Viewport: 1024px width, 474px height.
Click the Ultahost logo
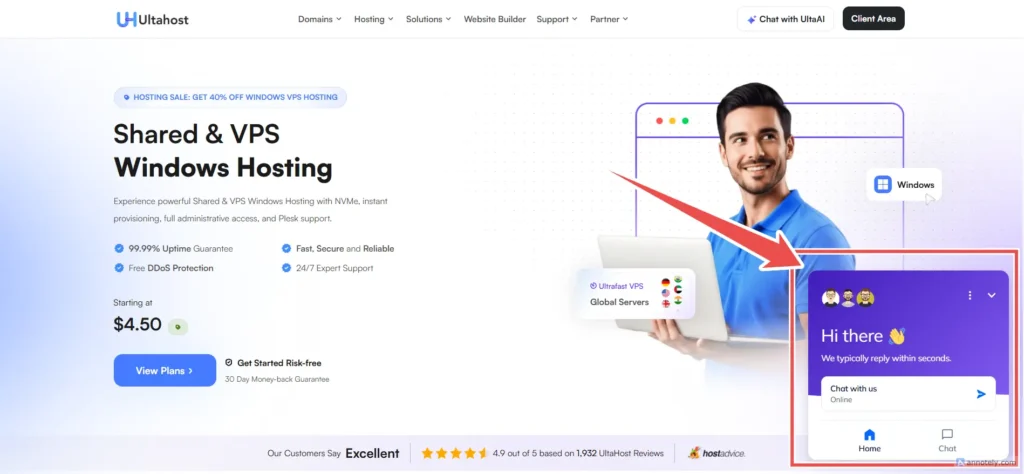pyautogui.click(x=152, y=19)
